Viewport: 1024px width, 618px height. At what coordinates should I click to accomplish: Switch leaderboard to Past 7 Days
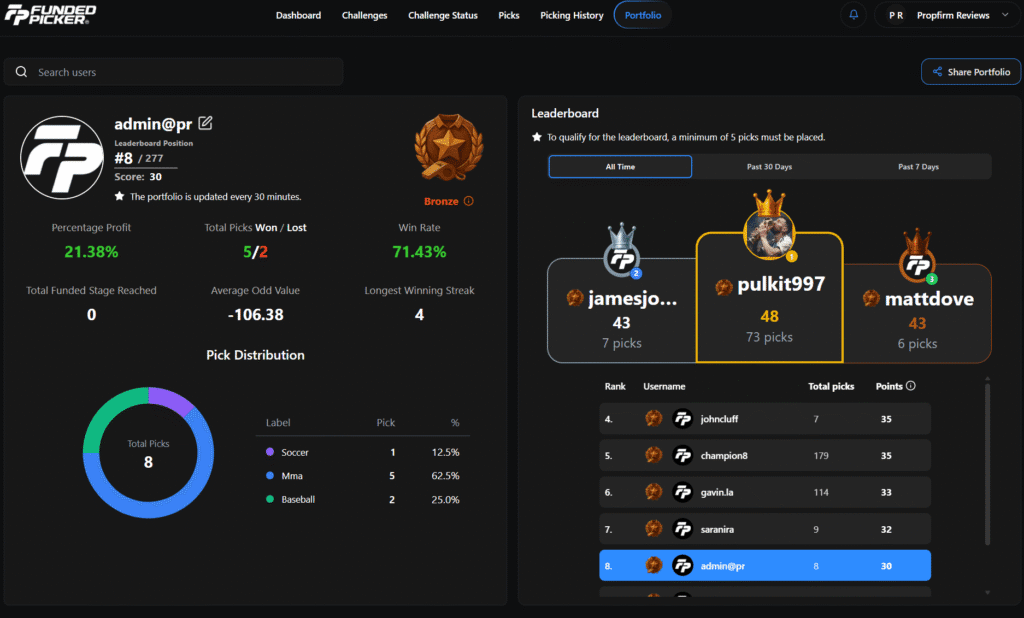[918, 167]
